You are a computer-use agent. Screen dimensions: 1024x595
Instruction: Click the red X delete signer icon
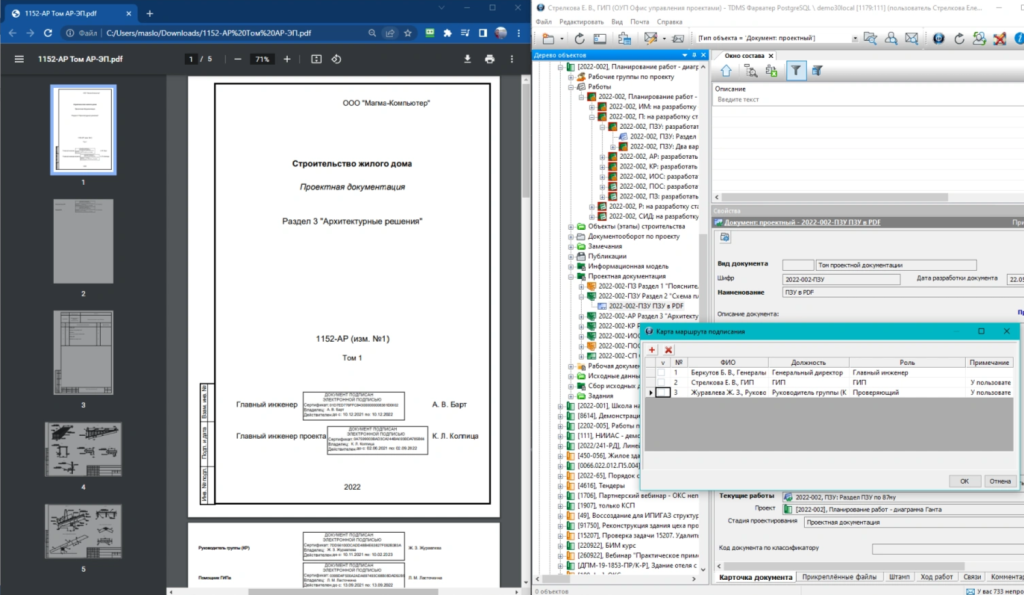tap(668, 349)
